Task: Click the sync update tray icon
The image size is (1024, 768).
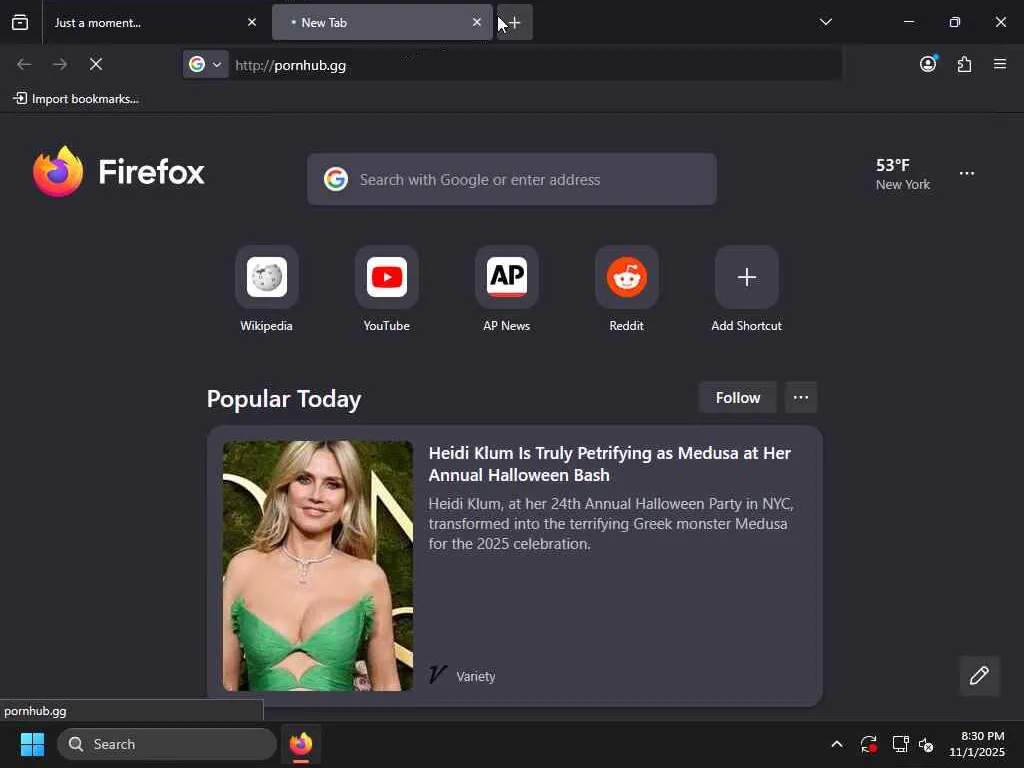Action: tap(869, 744)
